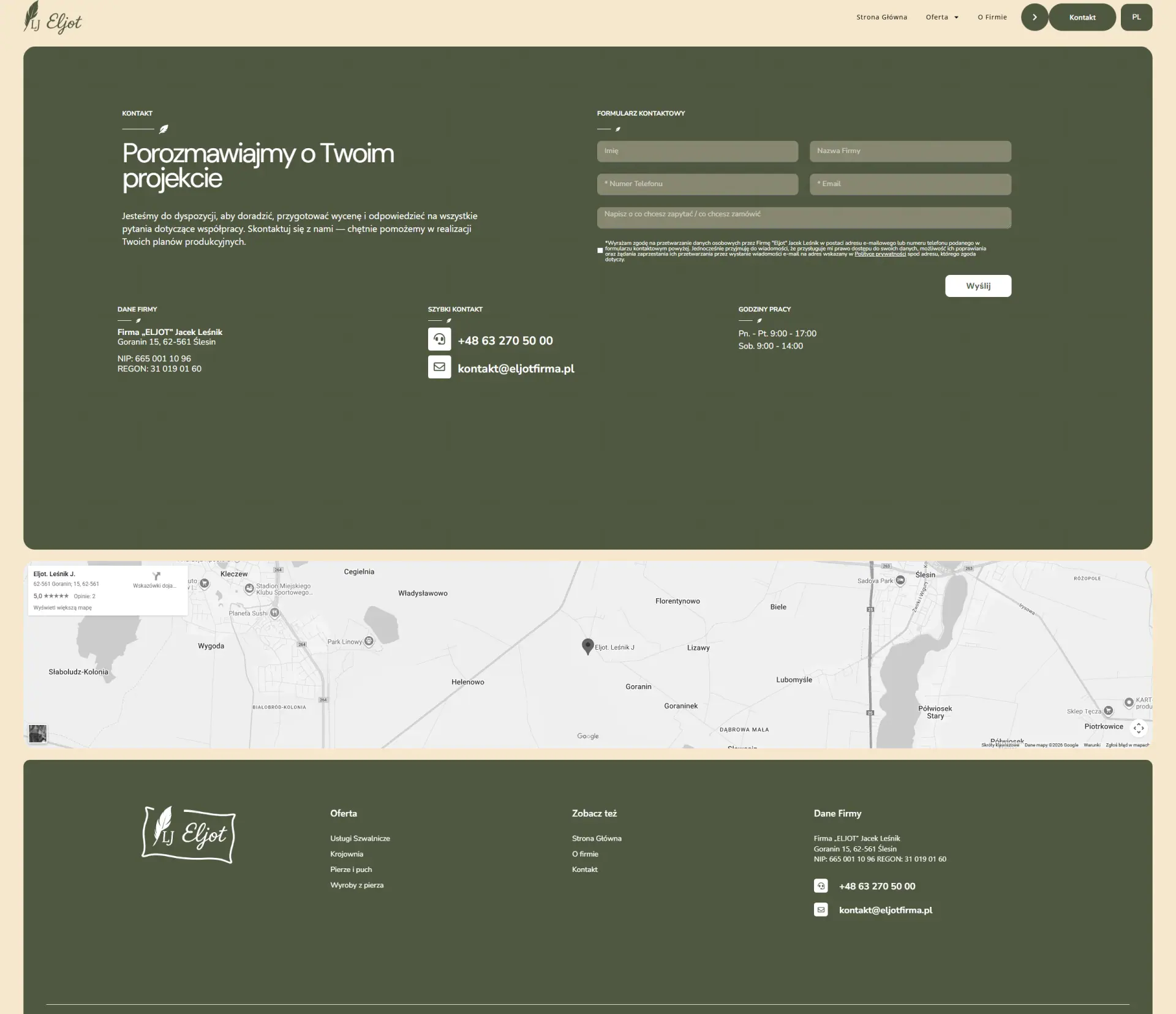
Task: Open the PL language selector
Action: 1136,17
